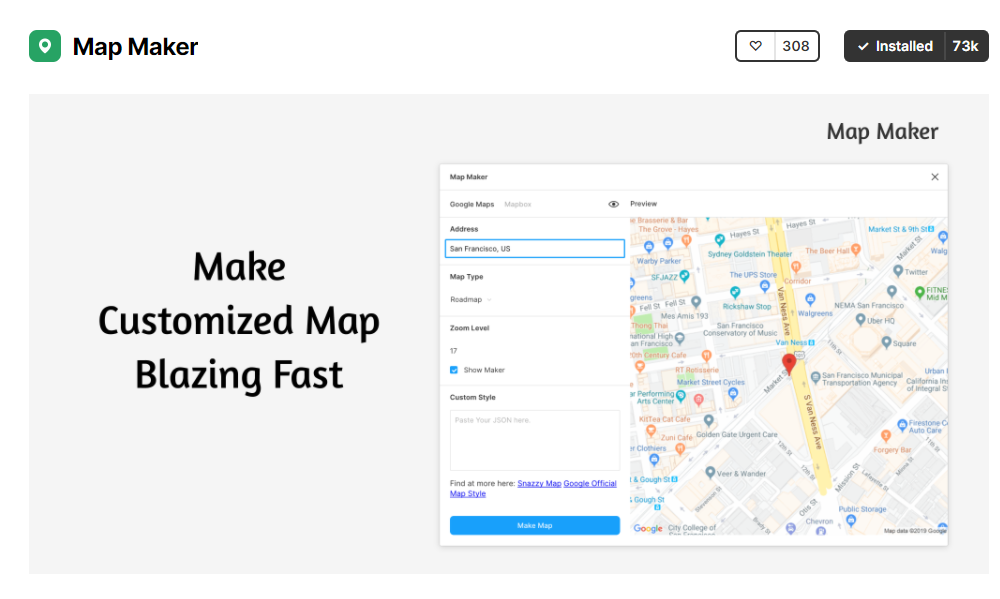Switch to the Google Maps tab

472,204
